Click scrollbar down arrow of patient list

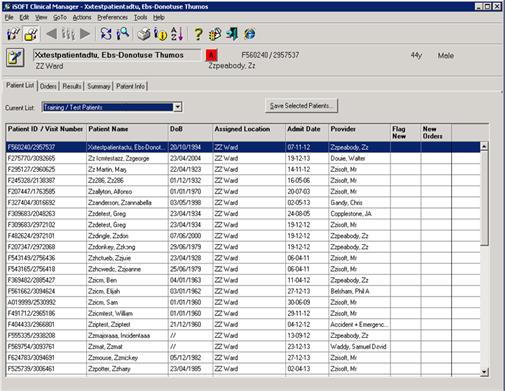click(484, 372)
